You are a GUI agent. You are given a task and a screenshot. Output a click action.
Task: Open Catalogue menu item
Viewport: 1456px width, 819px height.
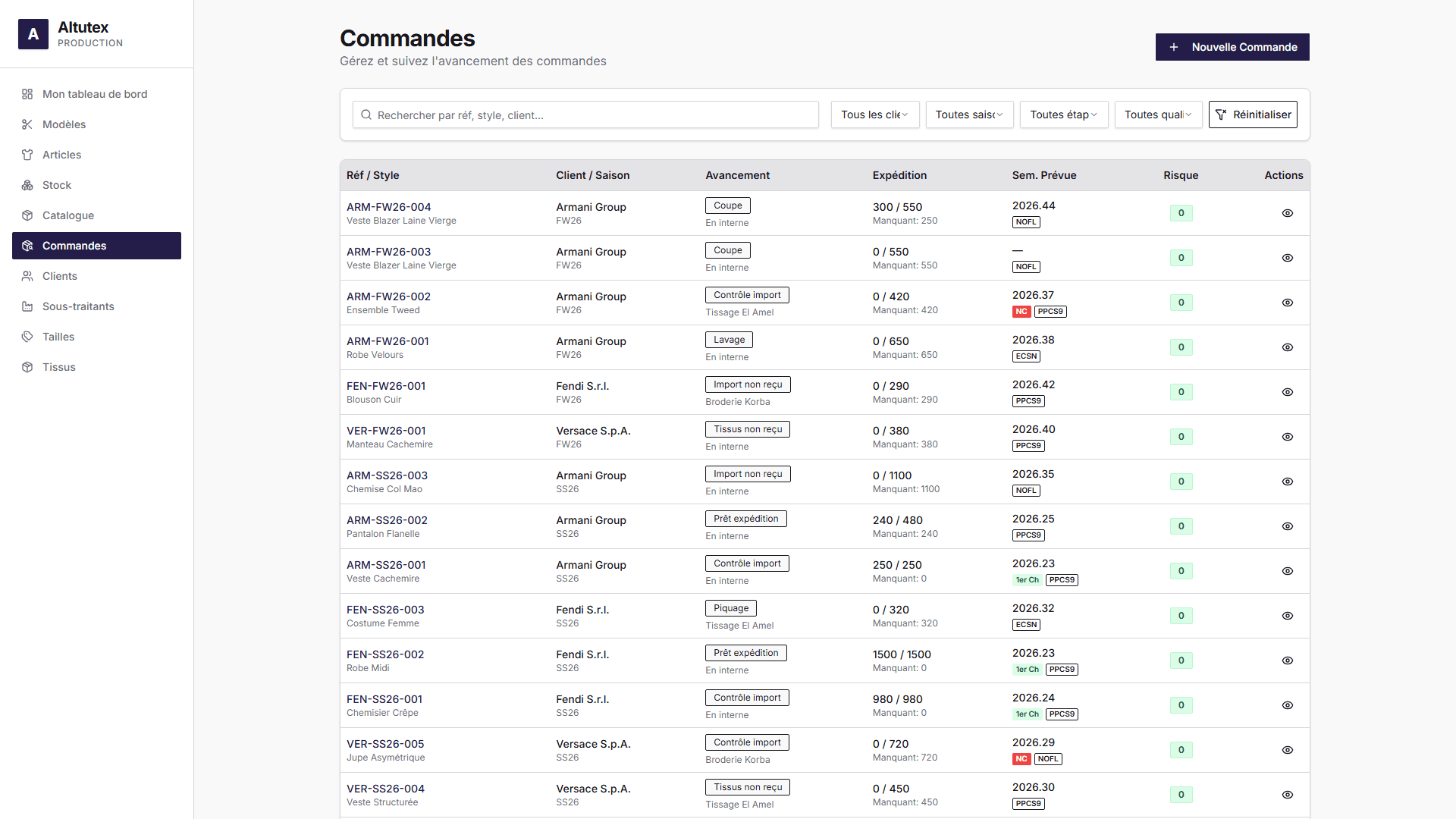click(x=96, y=215)
